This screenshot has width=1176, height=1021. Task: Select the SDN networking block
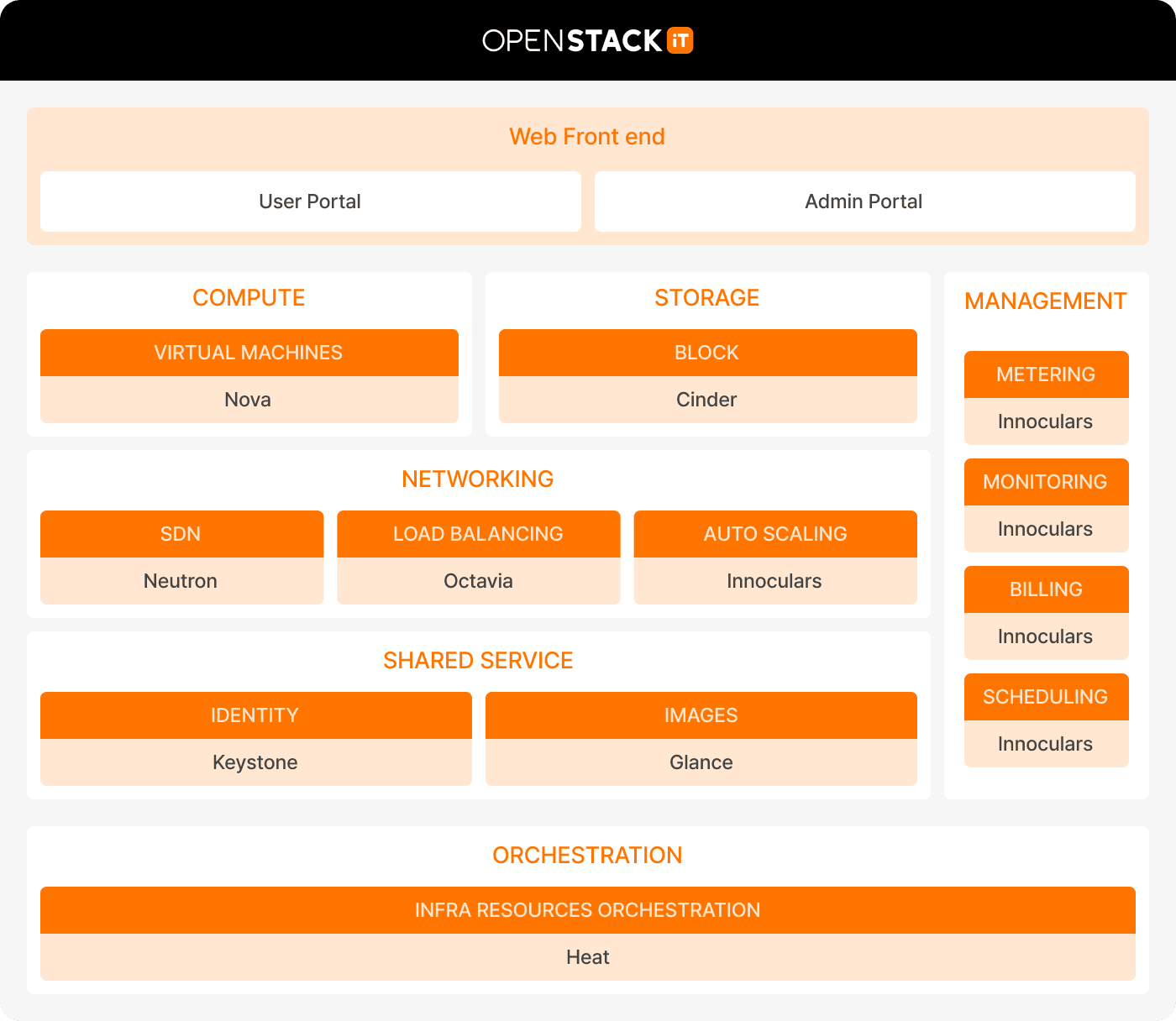181,534
